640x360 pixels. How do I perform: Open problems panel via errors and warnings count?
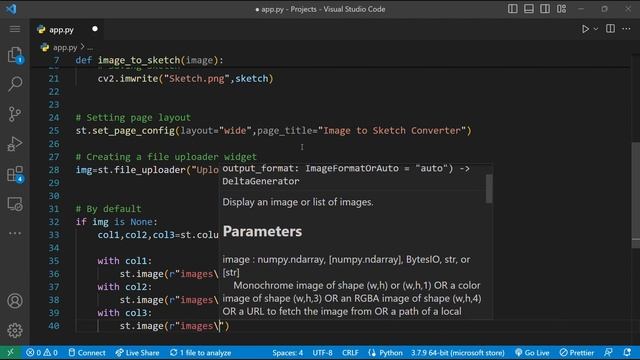click(x=42, y=353)
